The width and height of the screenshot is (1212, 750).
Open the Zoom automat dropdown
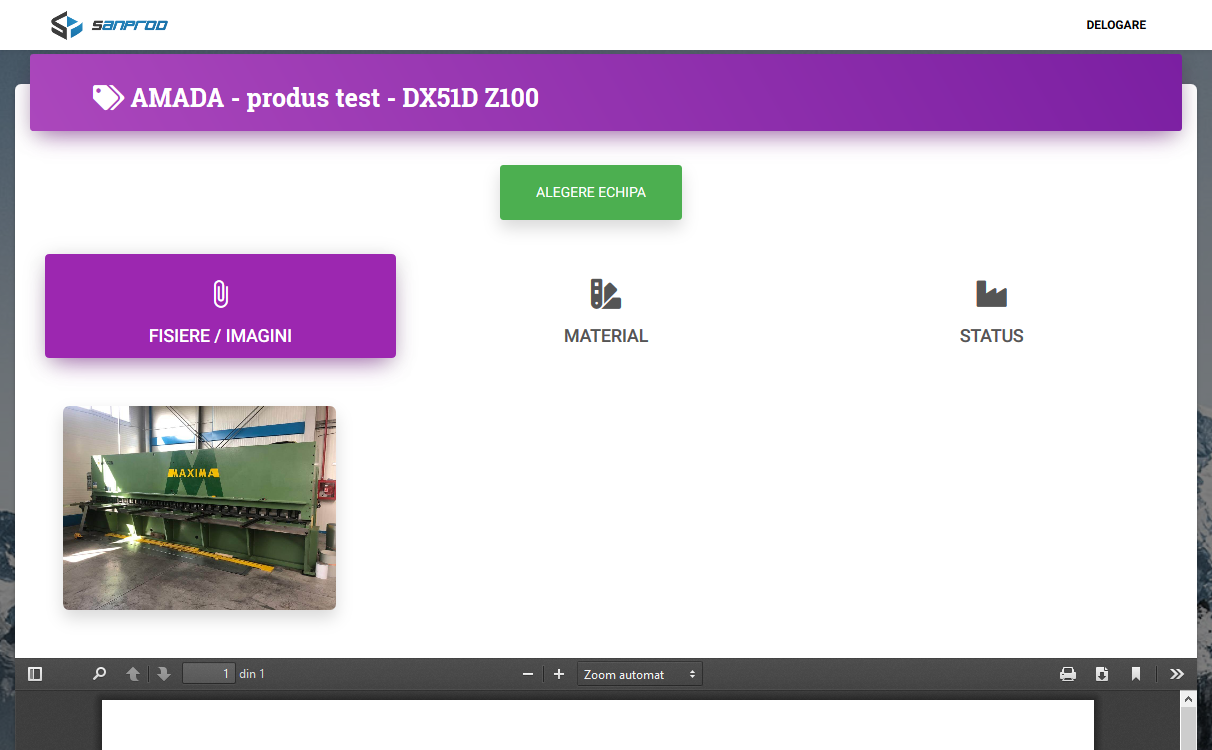coord(640,675)
